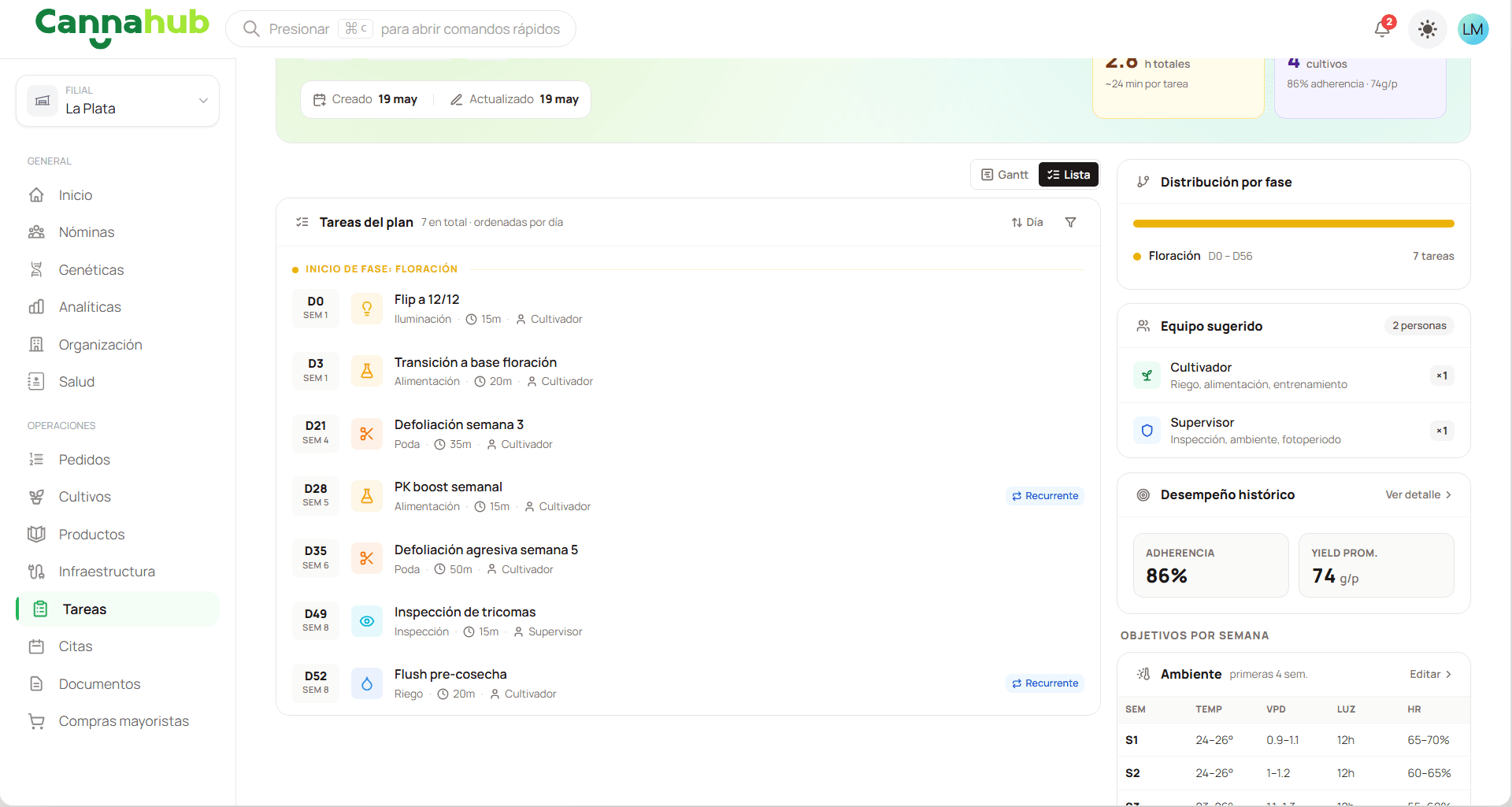
Task: Click the Citas calendar icon
Action: point(36,646)
